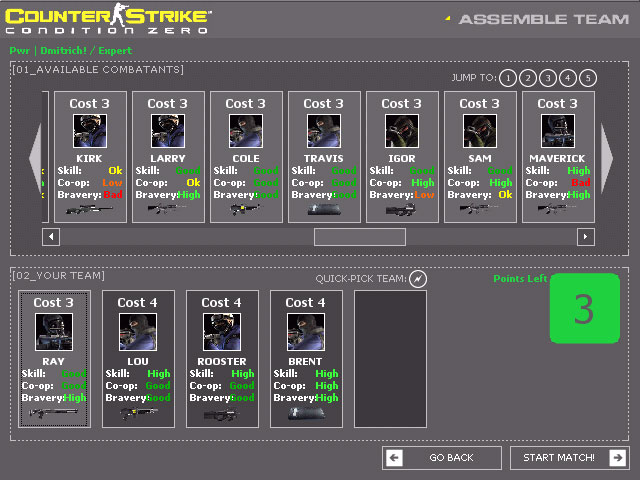The height and width of the screenshot is (480, 640).
Task: Click SAM's rifle weapon icon
Action: tap(479, 209)
